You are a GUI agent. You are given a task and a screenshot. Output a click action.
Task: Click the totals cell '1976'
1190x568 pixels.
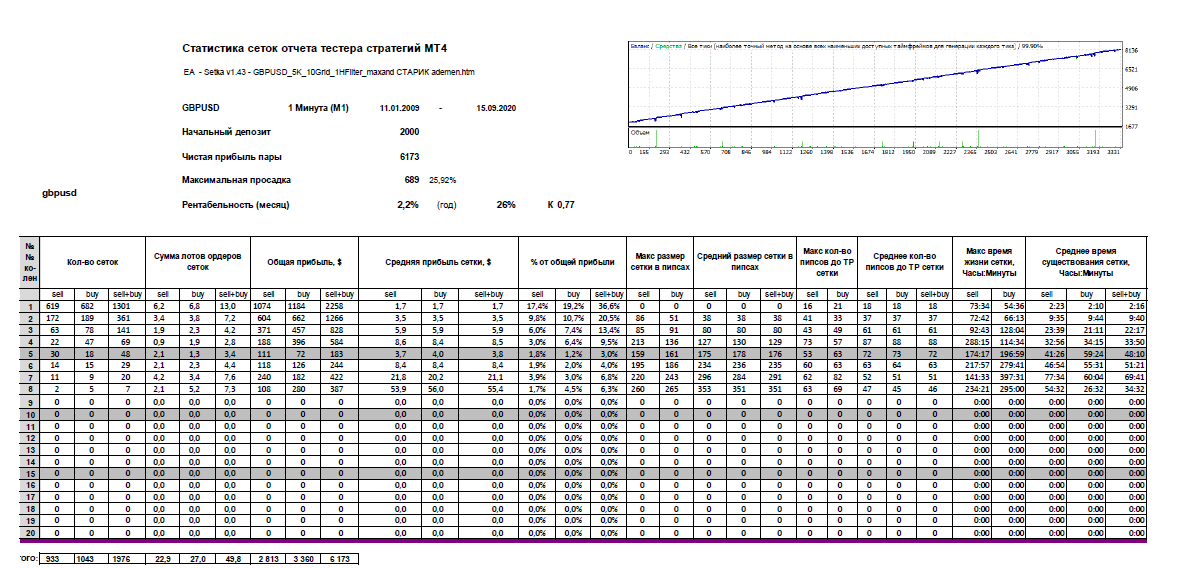click(127, 559)
